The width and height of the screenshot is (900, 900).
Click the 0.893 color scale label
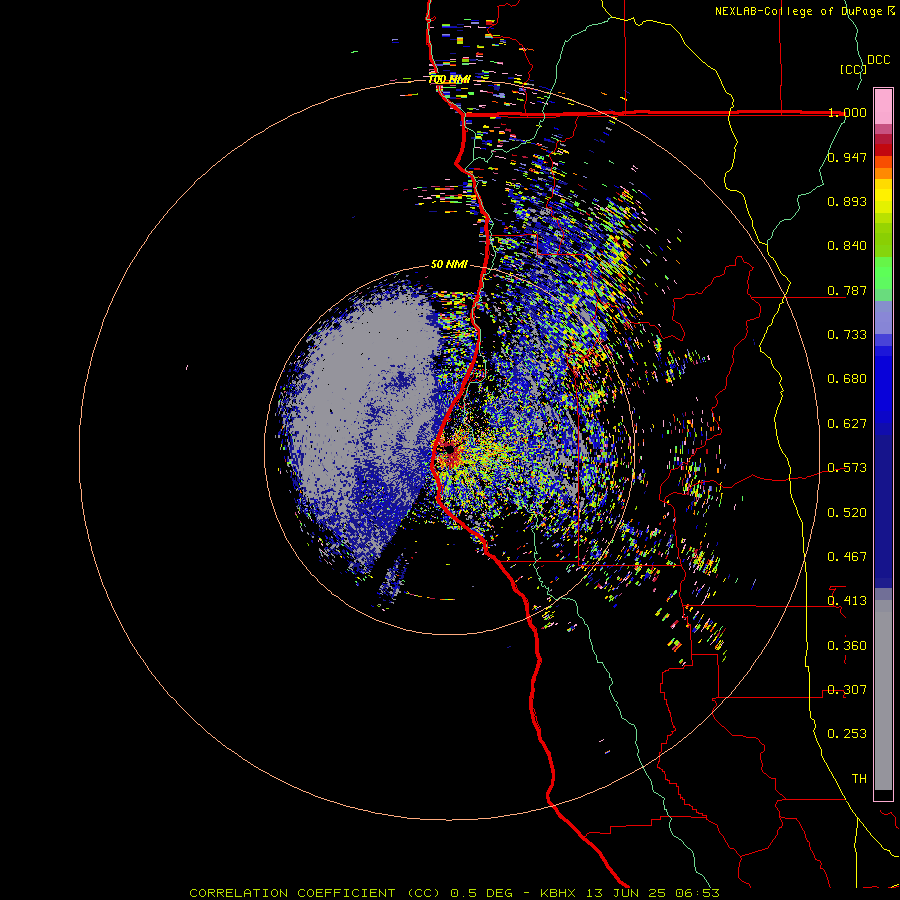[x=847, y=201]
